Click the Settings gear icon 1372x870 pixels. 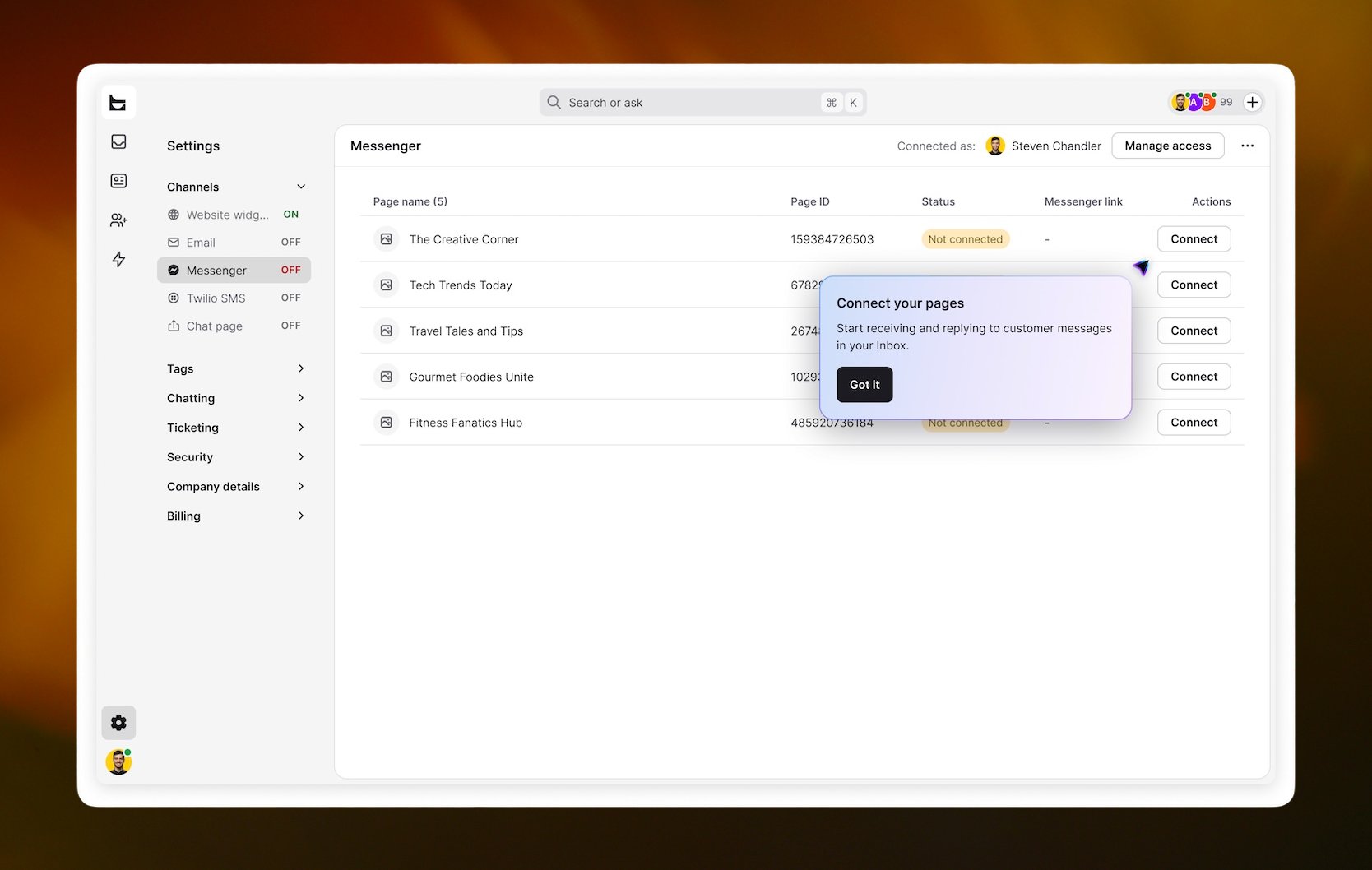pyautogui.click(x=118, y=723)
